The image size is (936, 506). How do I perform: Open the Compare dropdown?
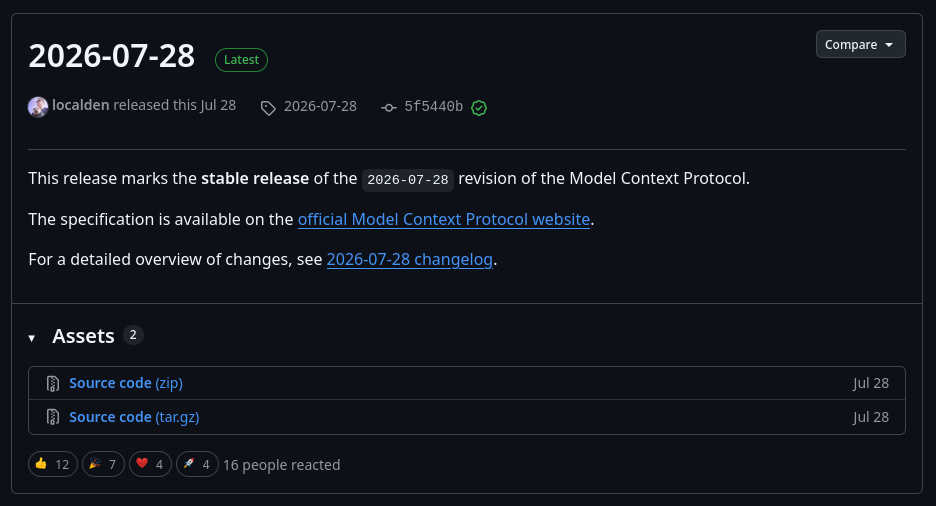click(860, 45)
